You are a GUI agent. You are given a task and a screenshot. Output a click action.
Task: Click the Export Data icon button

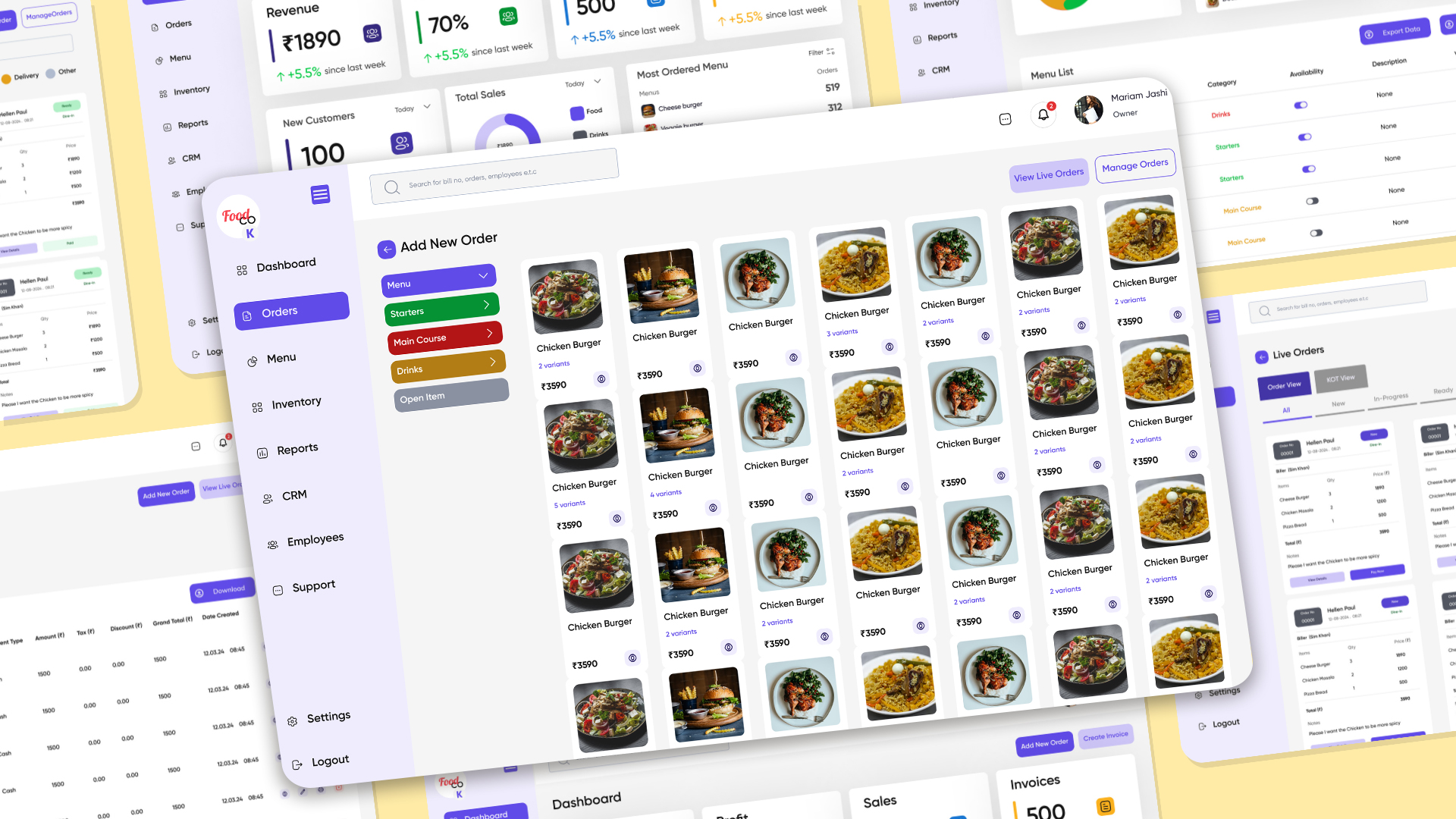click(1370, 30)
